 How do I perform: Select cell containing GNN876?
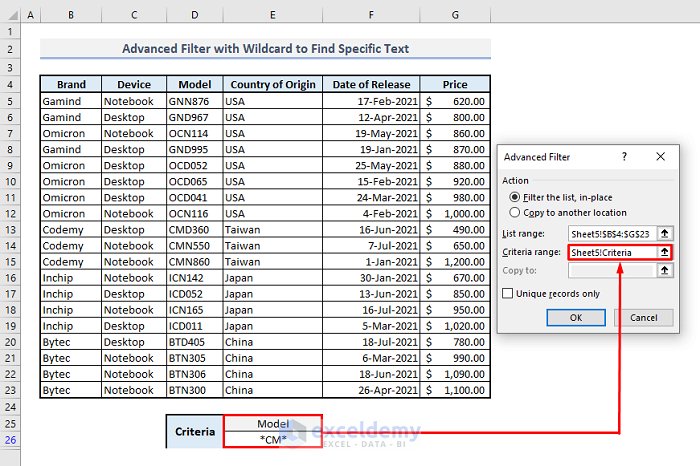pyautogui.click(x=195, y=101)
